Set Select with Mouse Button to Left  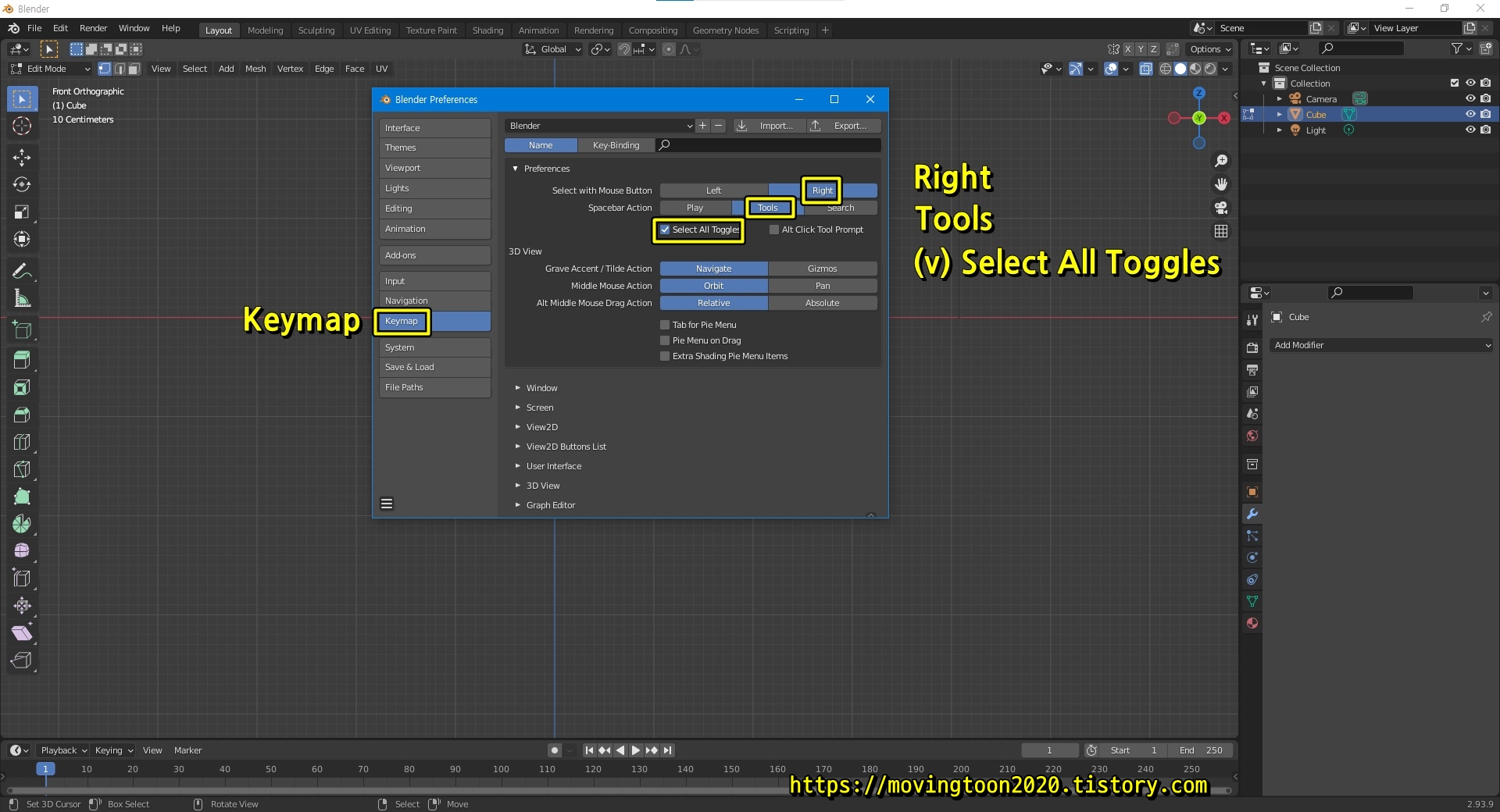714,191
